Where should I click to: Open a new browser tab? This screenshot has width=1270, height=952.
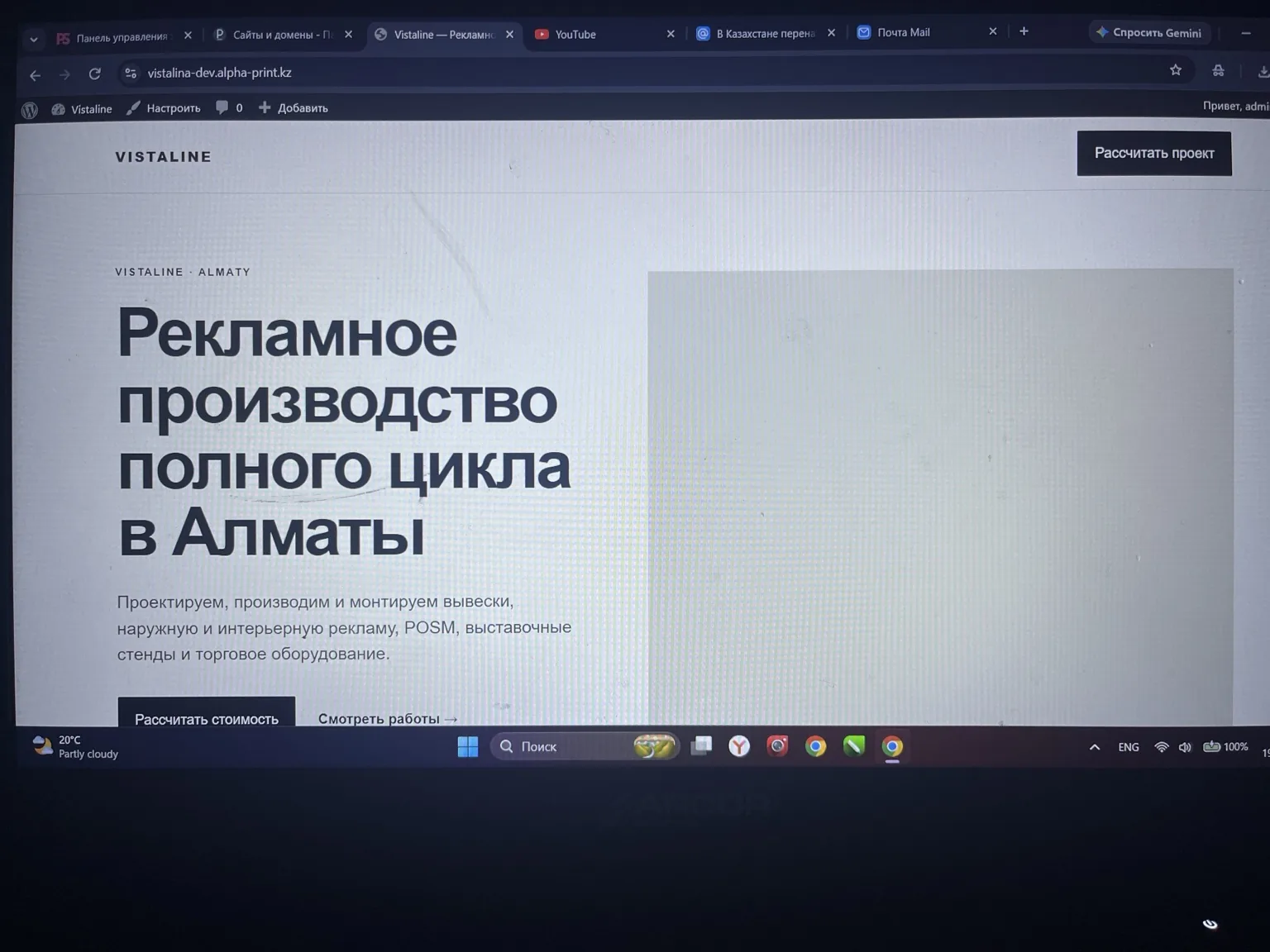coord(1024,31)
